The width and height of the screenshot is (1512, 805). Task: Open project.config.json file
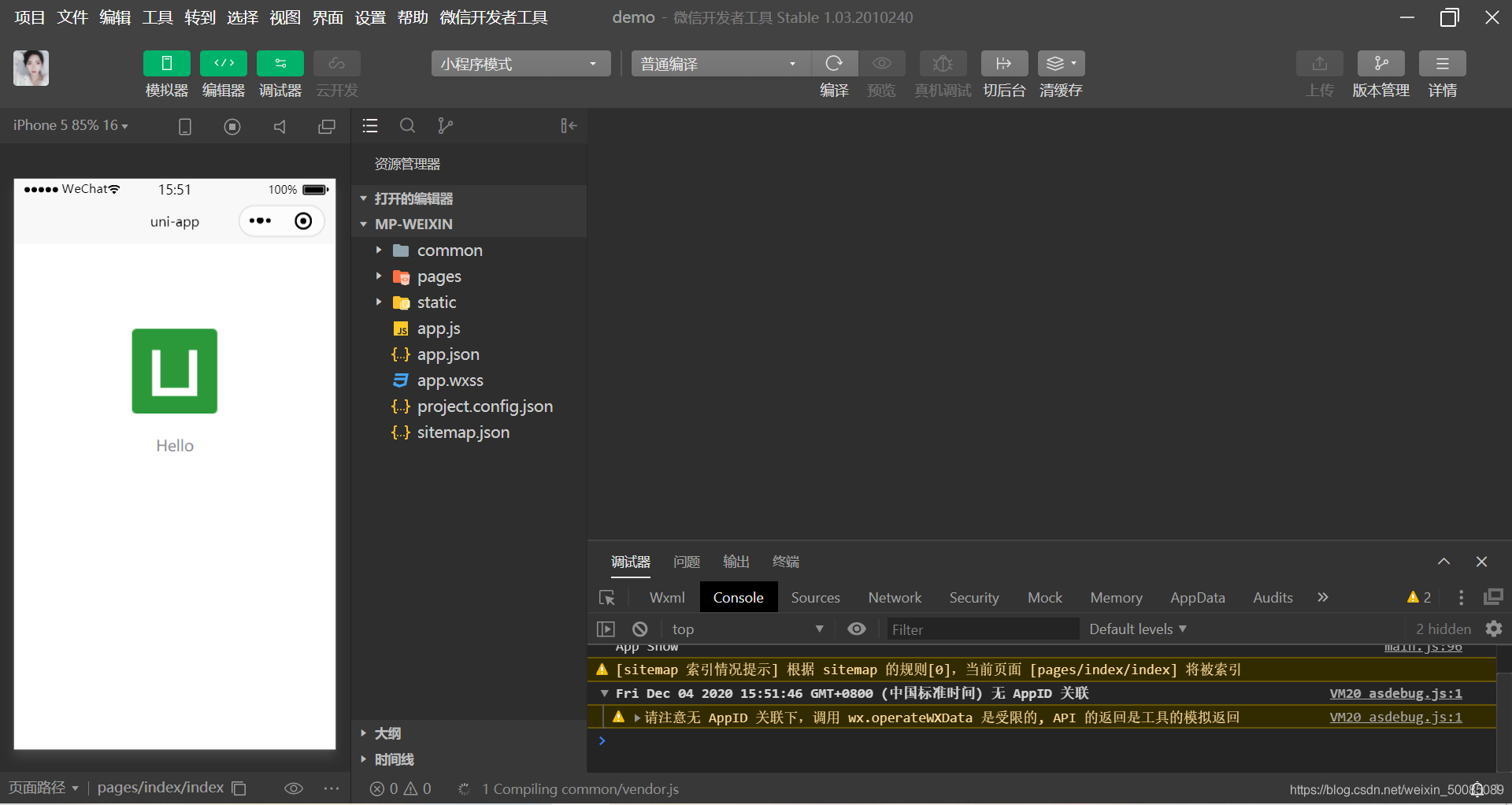coord(469,406)
